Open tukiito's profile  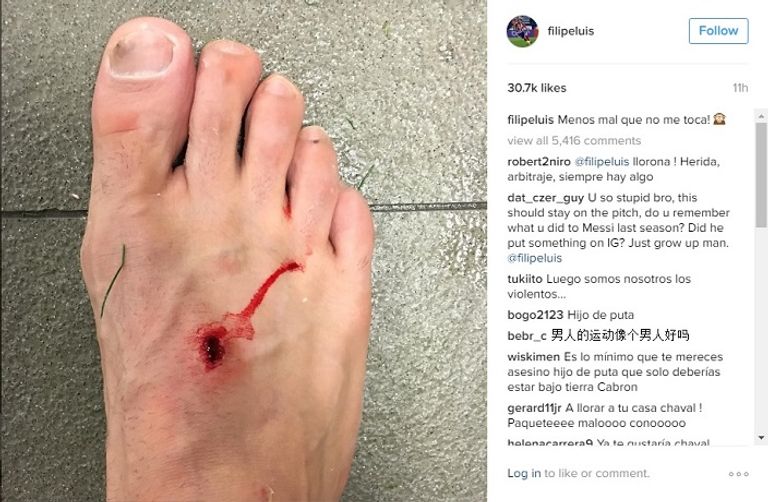pos(525,279)
